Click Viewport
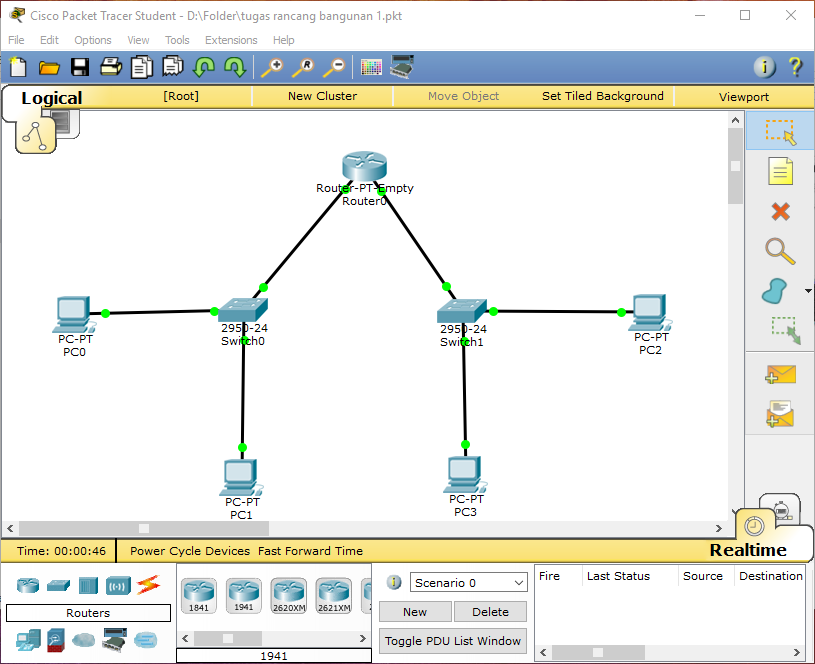The height and width of the screenshot is (664, 815). (x=744, y=97)
